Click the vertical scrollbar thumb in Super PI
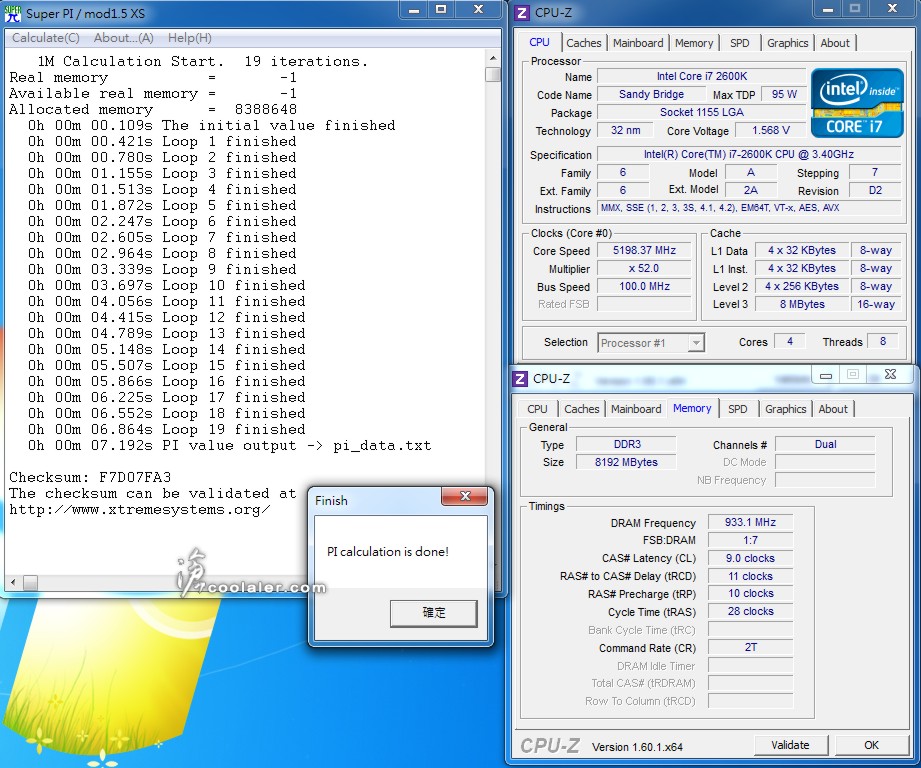921x768 pixels. click(x=493, y=75)
